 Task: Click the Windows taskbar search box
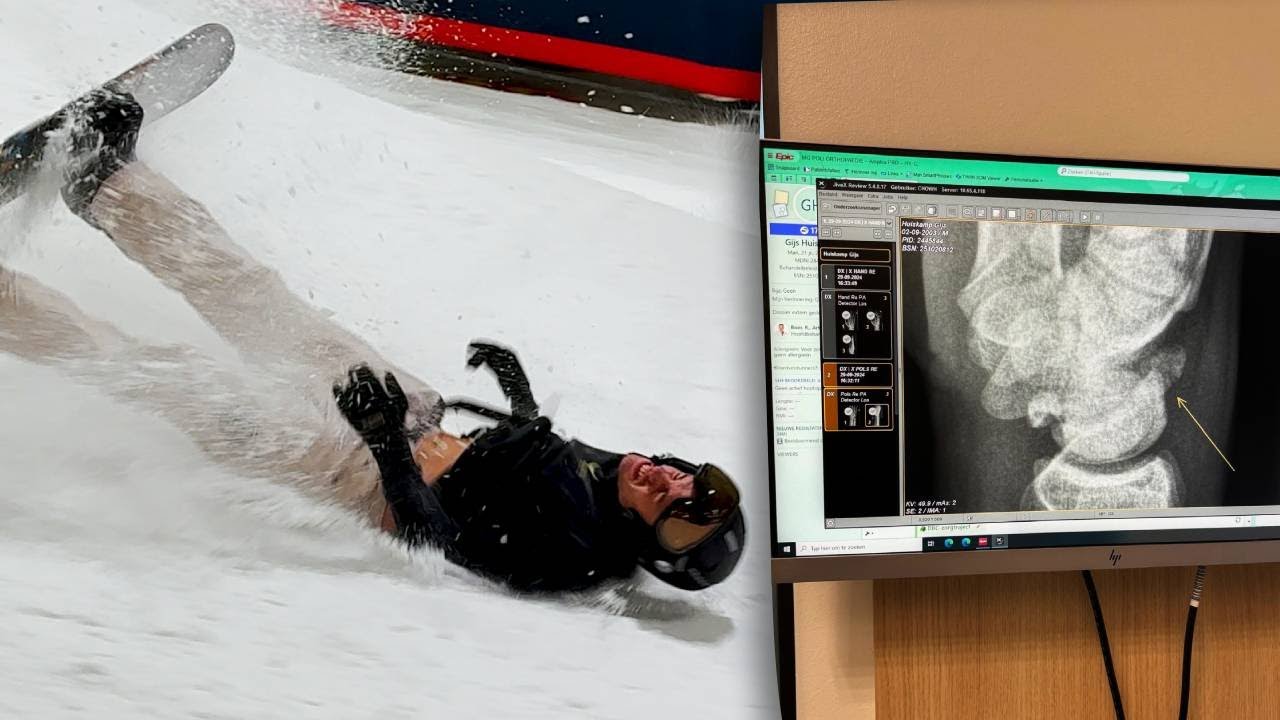pos(859,548)
